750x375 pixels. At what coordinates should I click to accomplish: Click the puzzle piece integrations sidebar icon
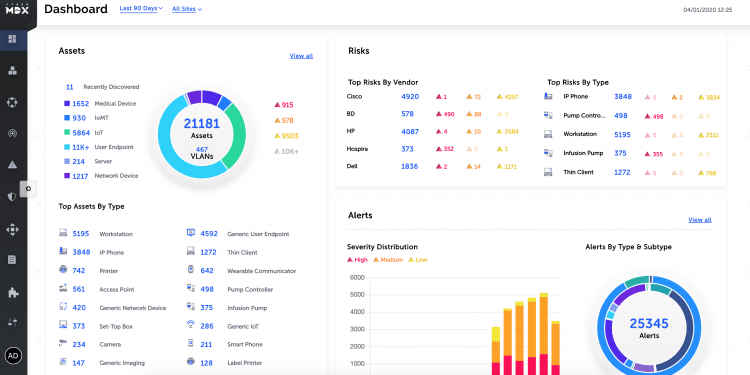click(x=12, y=293)
